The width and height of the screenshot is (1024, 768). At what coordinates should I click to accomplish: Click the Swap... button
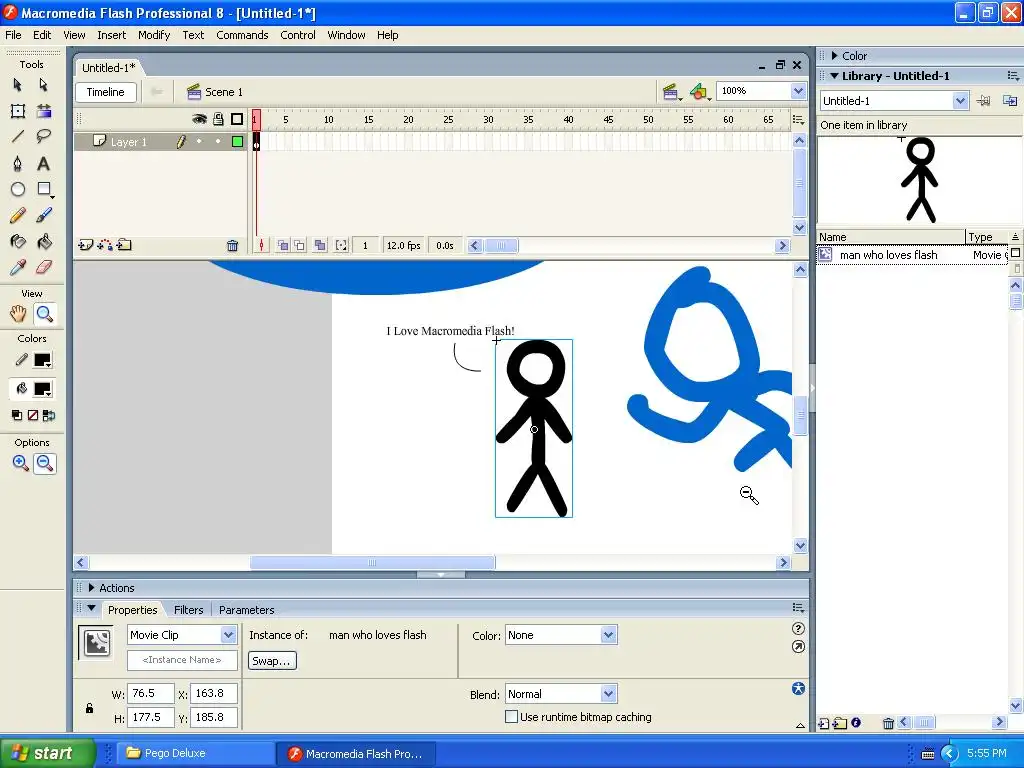272,661
